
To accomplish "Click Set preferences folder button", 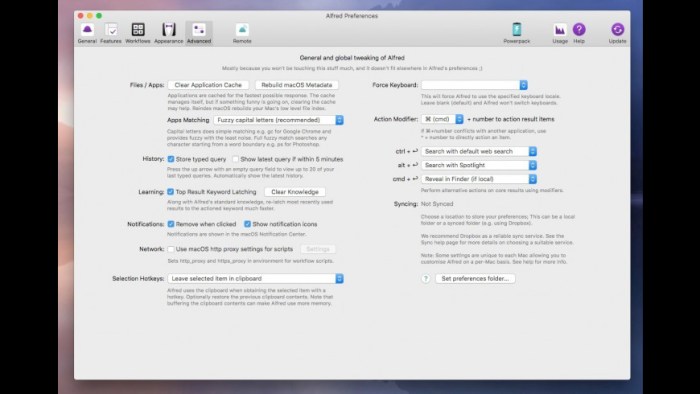I will coord(475,278).
